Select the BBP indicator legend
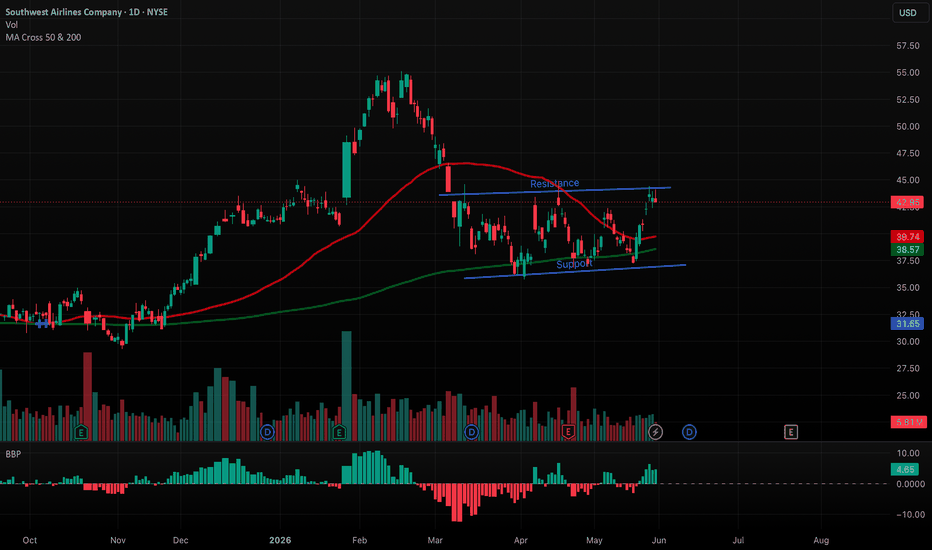 tap(13, 454)
